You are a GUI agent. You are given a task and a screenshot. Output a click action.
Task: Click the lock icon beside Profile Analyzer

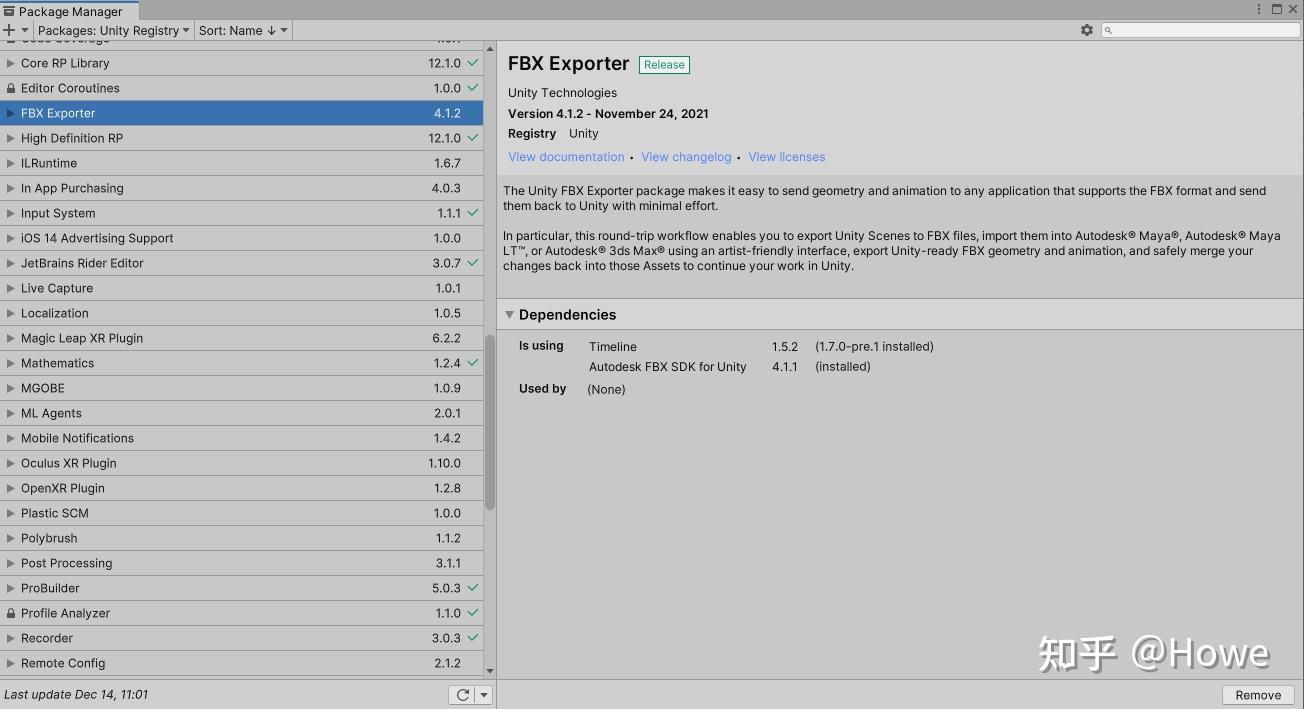pos(9,613)
